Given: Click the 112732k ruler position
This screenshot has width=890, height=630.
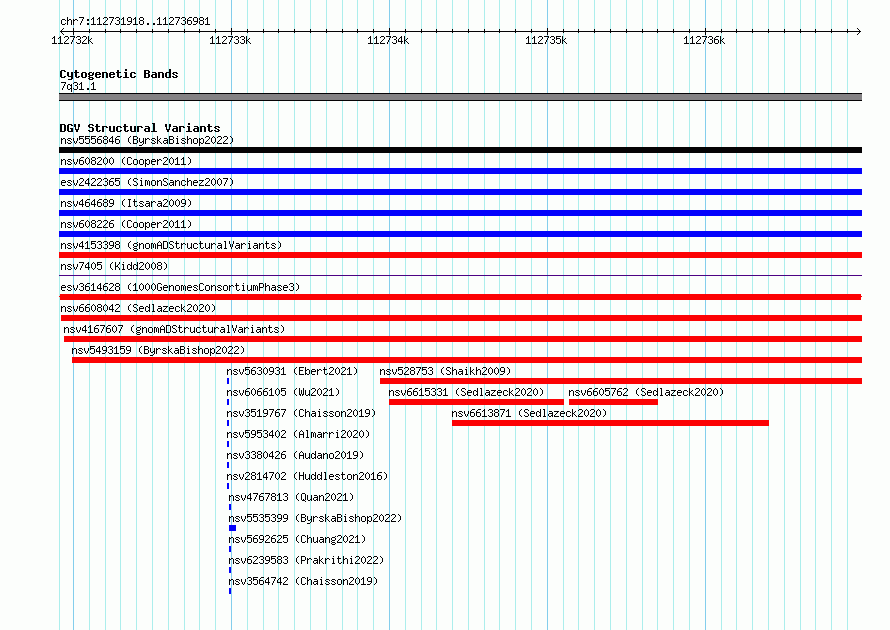Looking at the screenshot, I should pos(72,40).
